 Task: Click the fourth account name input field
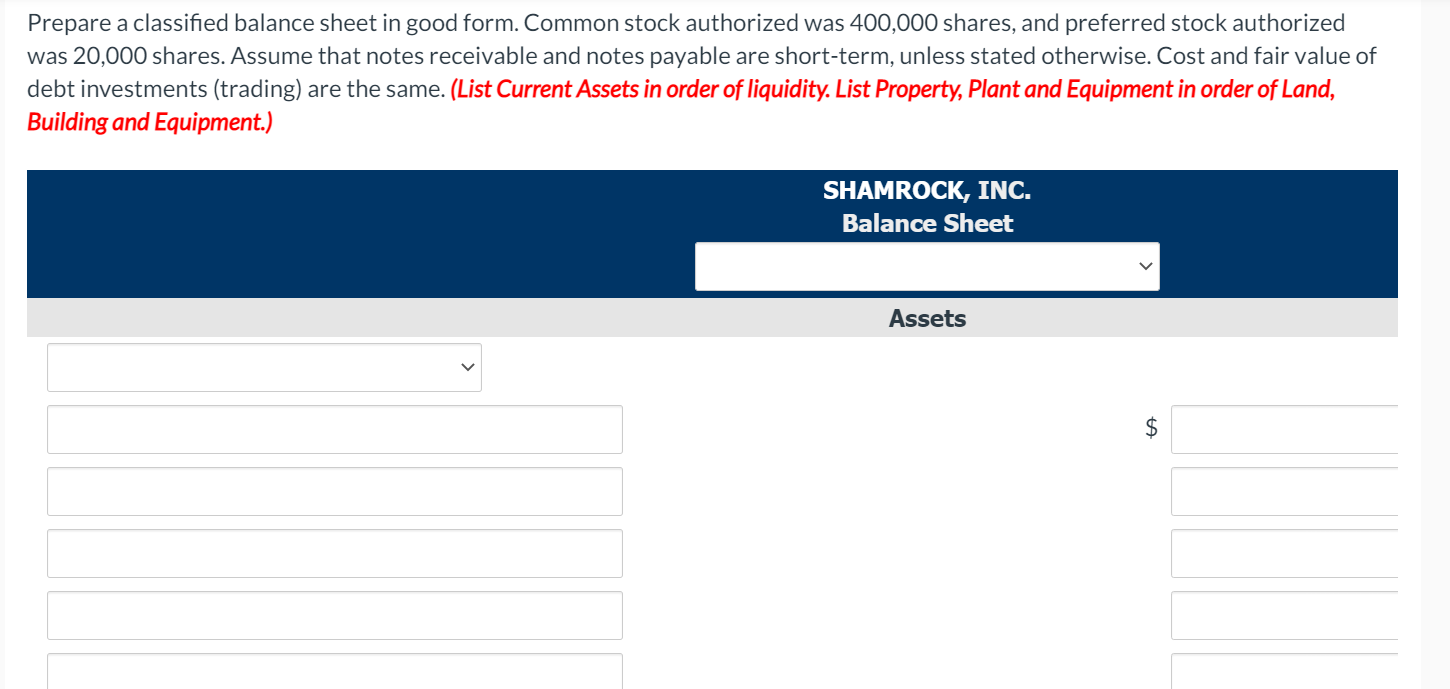pos(334,615)
